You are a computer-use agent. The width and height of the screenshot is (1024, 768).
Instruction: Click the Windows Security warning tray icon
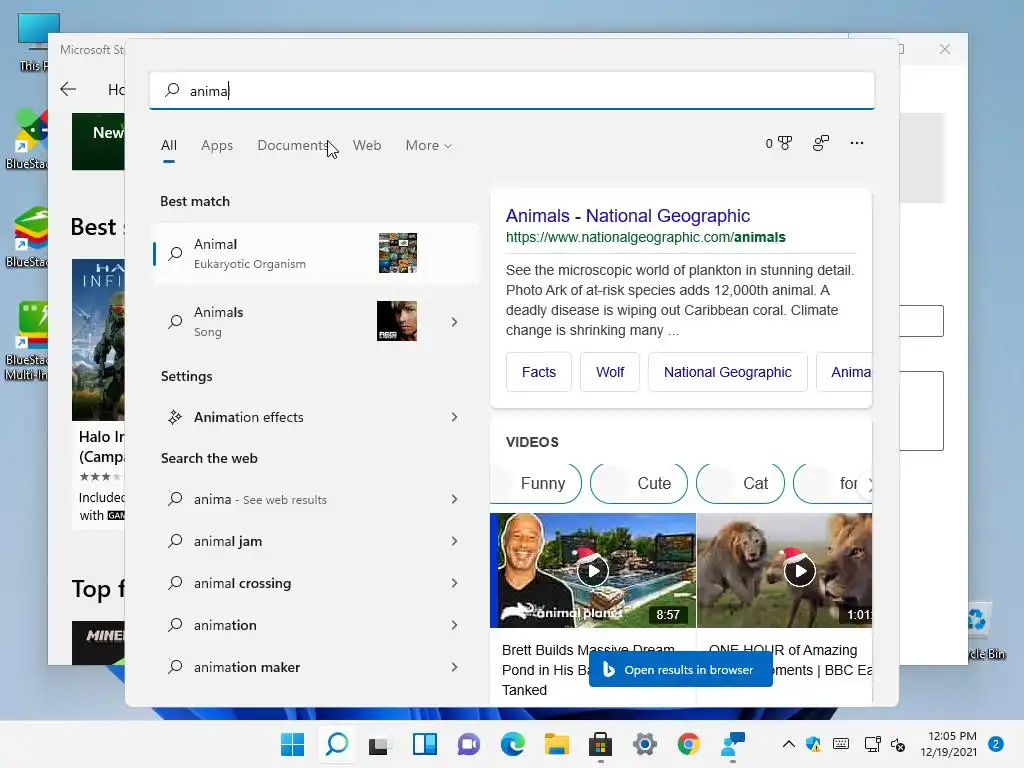click(x=814, y=744)
